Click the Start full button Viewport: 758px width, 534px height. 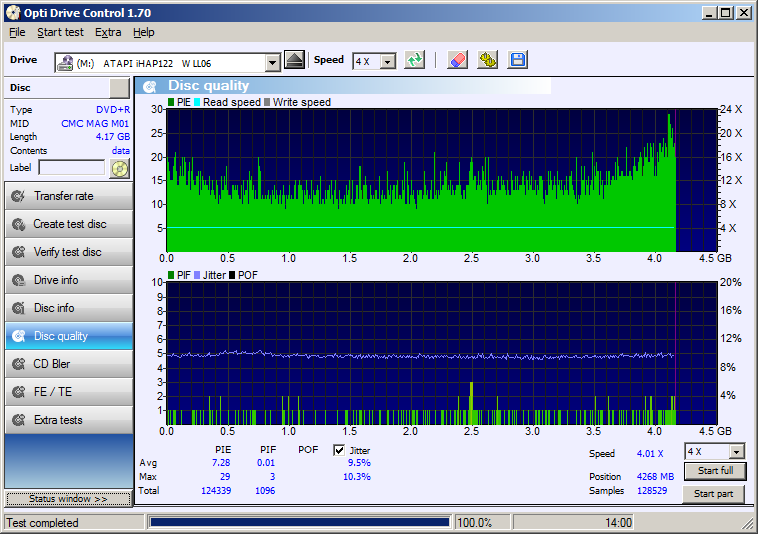715,471
